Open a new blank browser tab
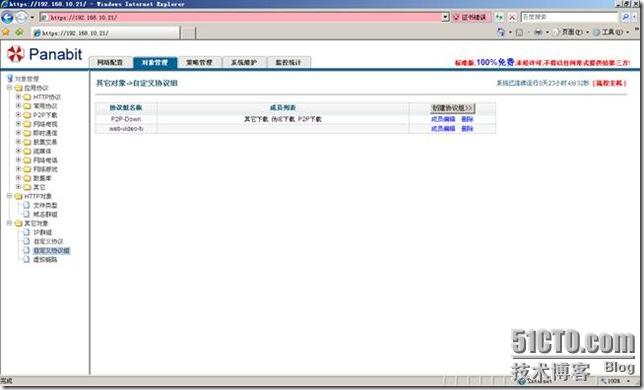This screenshot has height=390, width=644. pyautogui.click(x=188, y=33)
